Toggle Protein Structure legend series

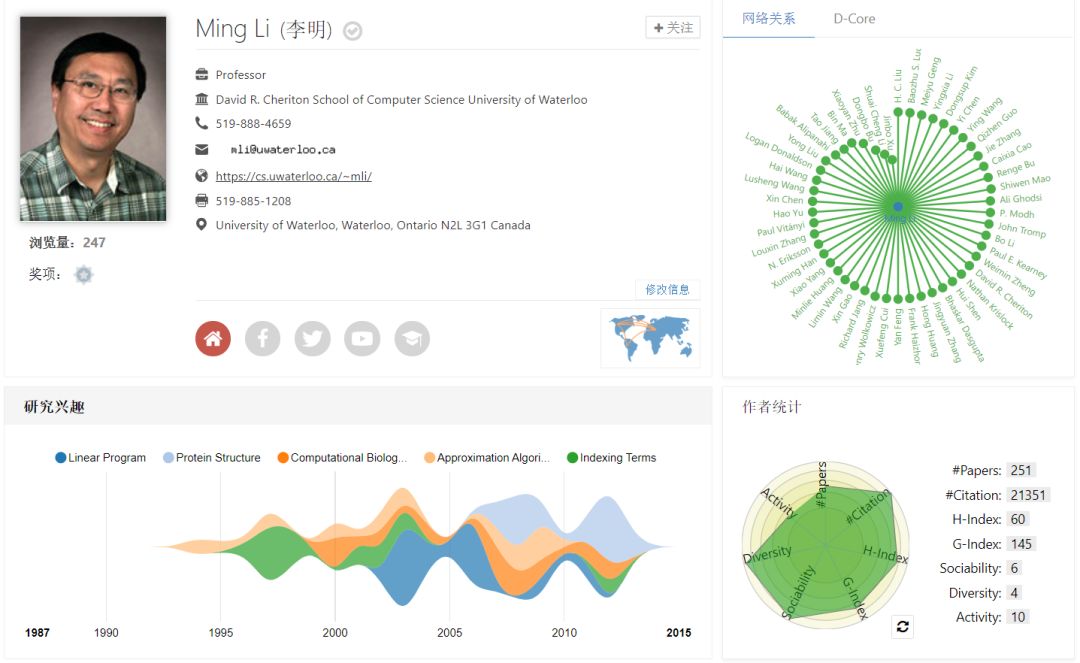[211, 458]
